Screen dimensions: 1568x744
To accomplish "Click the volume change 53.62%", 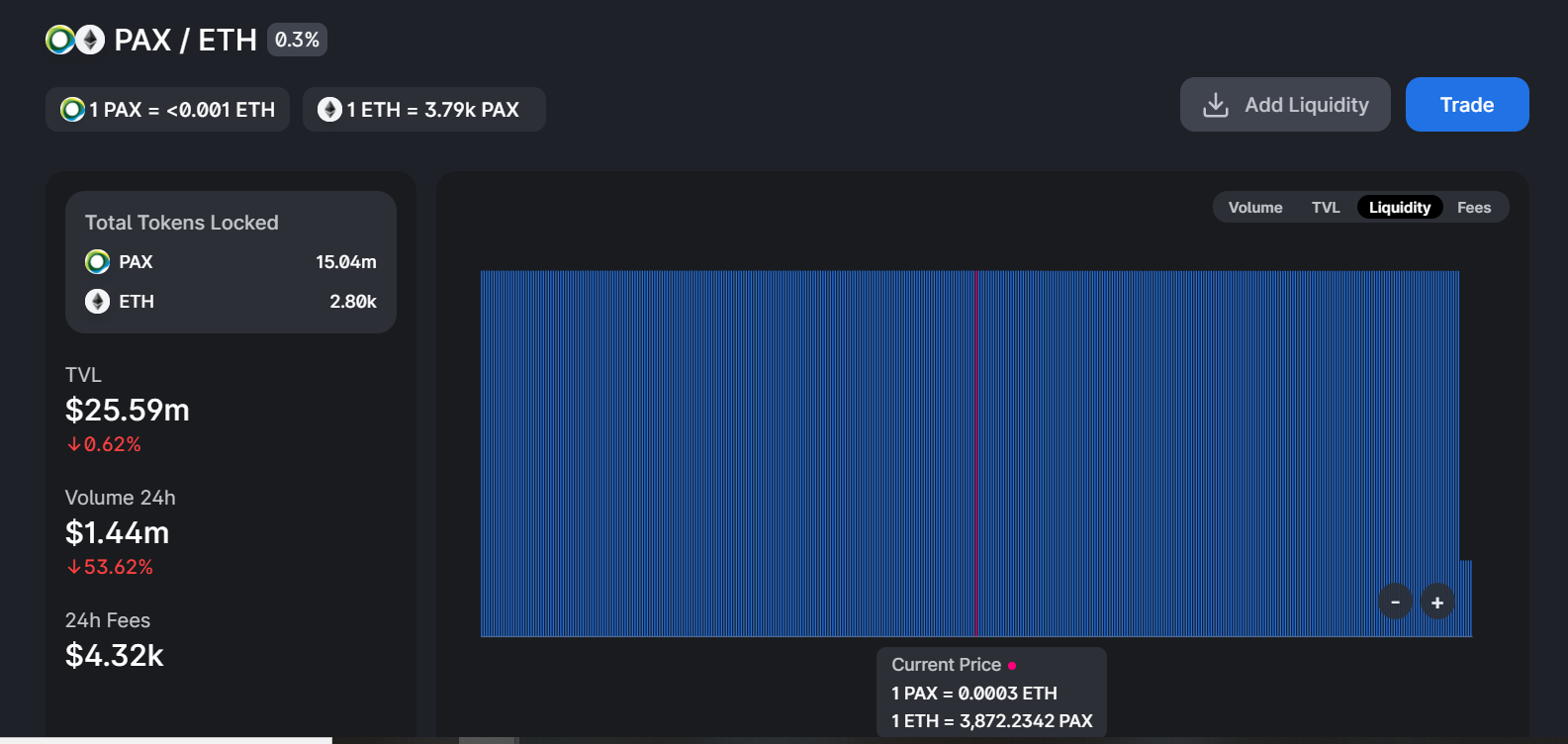I will [x=110, y=568].
